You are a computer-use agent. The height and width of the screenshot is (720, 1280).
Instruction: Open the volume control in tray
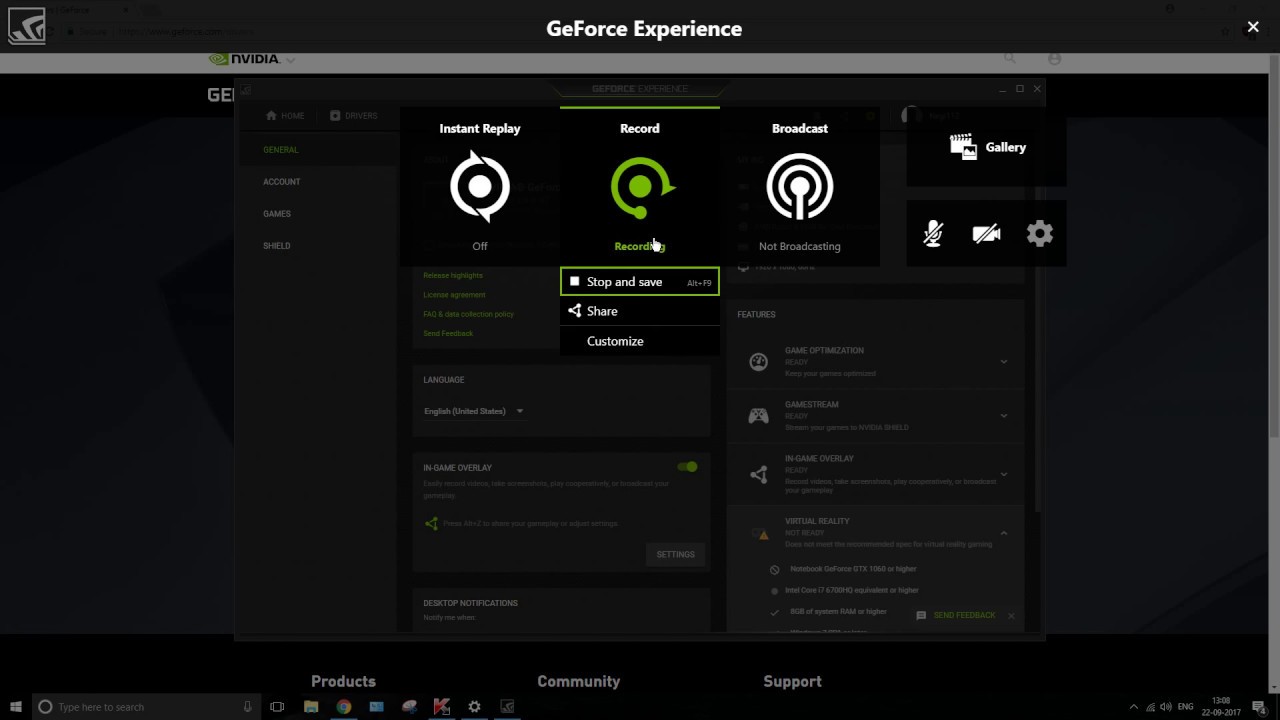coord(1166,707)
